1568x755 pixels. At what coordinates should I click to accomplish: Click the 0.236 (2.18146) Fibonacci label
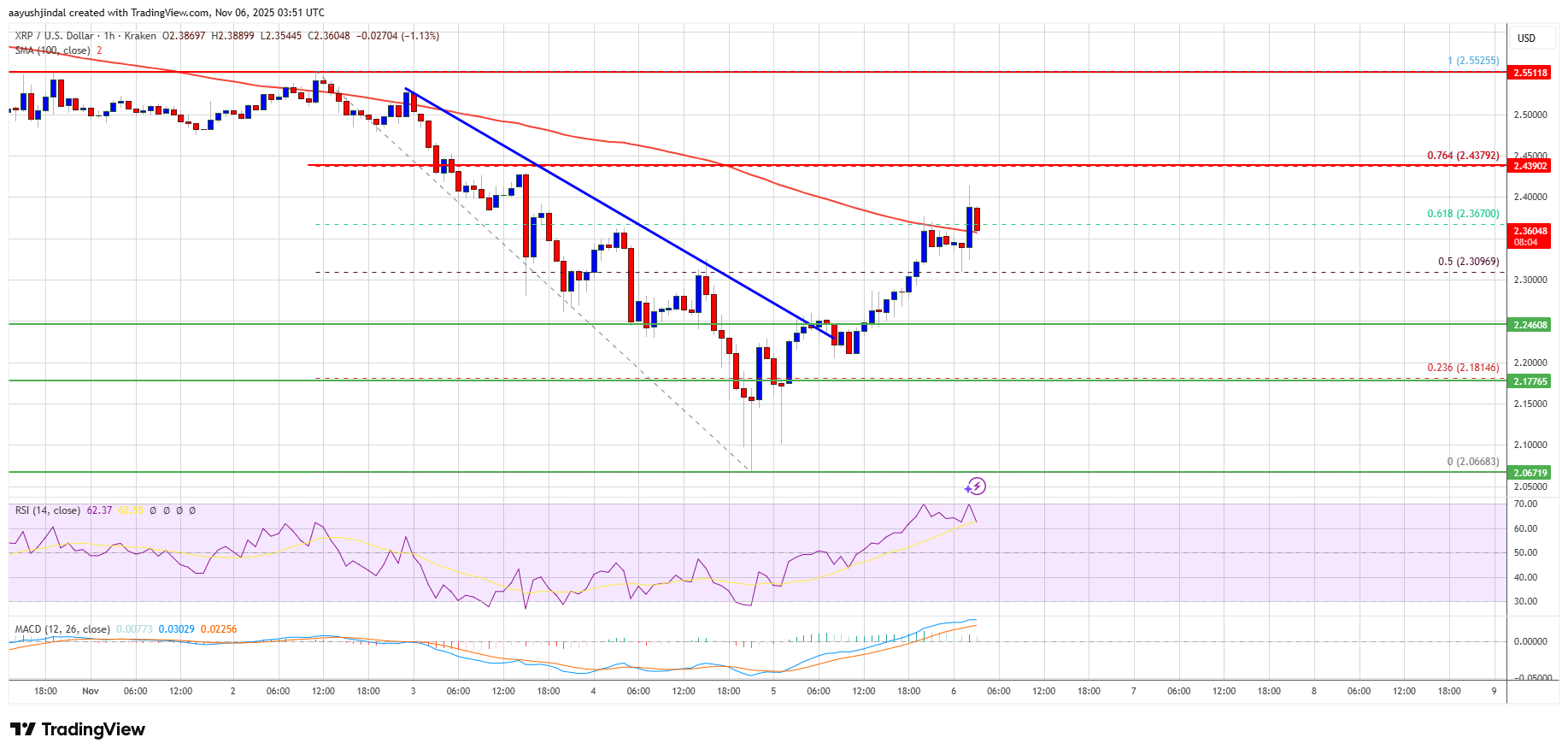click(1463, 368)
